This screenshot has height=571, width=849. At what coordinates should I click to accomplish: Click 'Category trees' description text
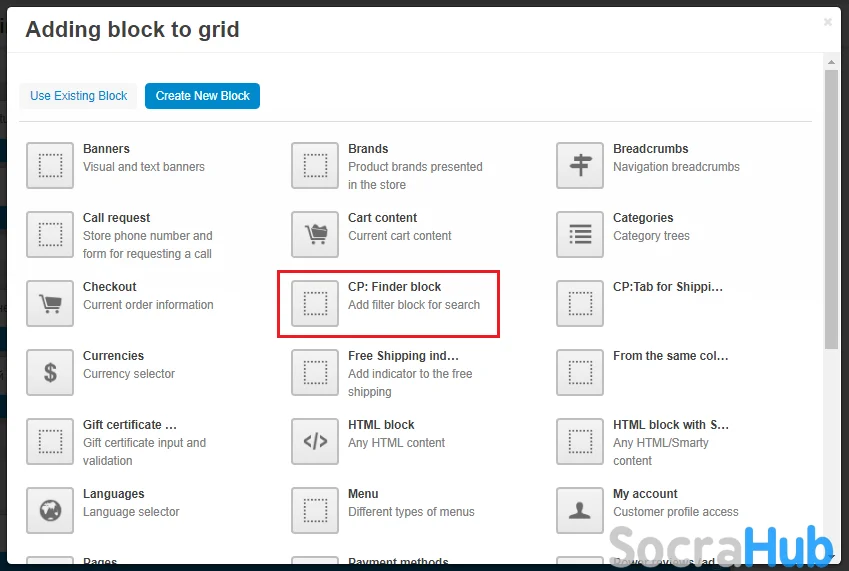coord(651,236)
